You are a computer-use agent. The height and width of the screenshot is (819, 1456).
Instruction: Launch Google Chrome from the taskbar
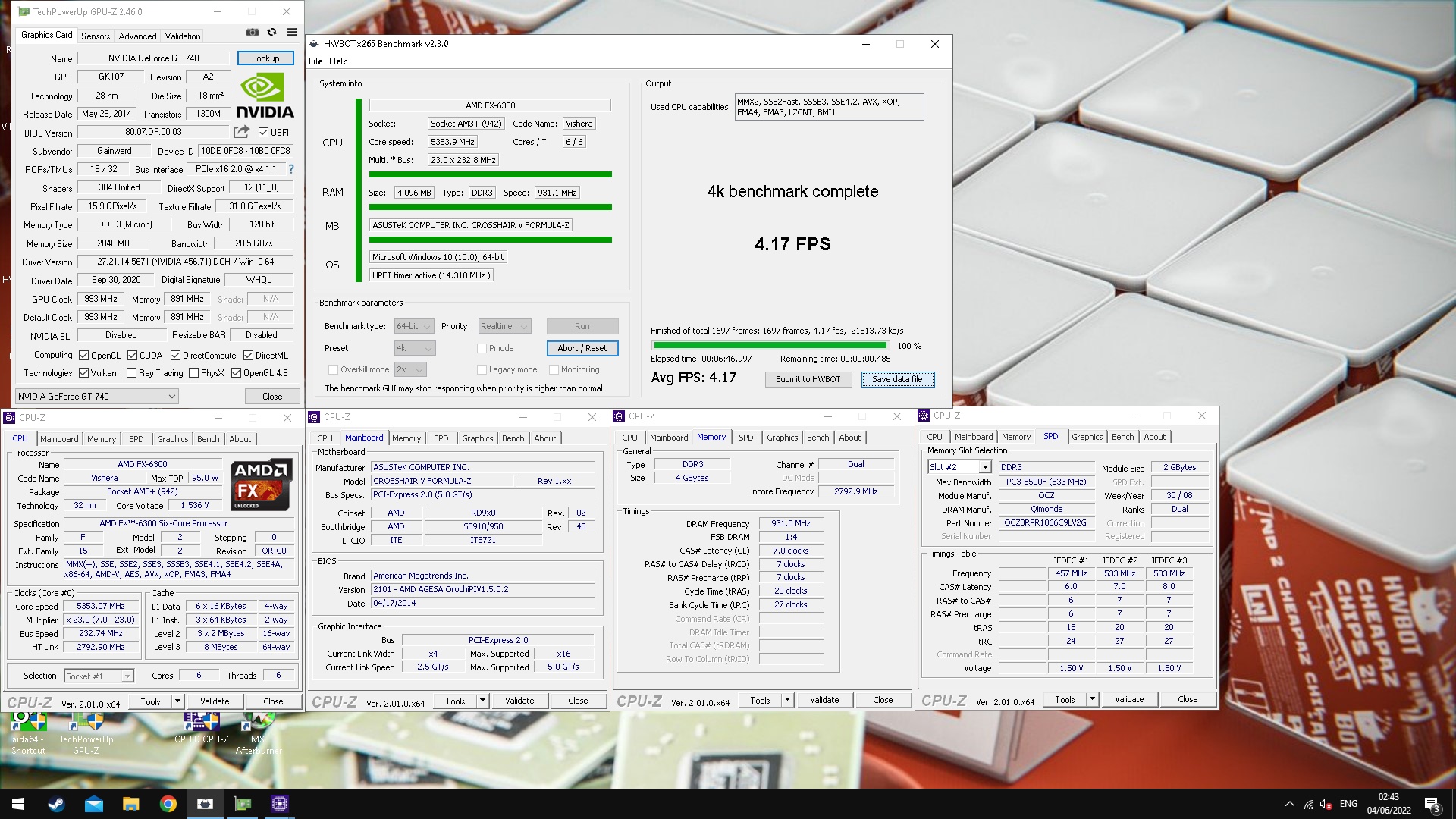pos(168,804)
